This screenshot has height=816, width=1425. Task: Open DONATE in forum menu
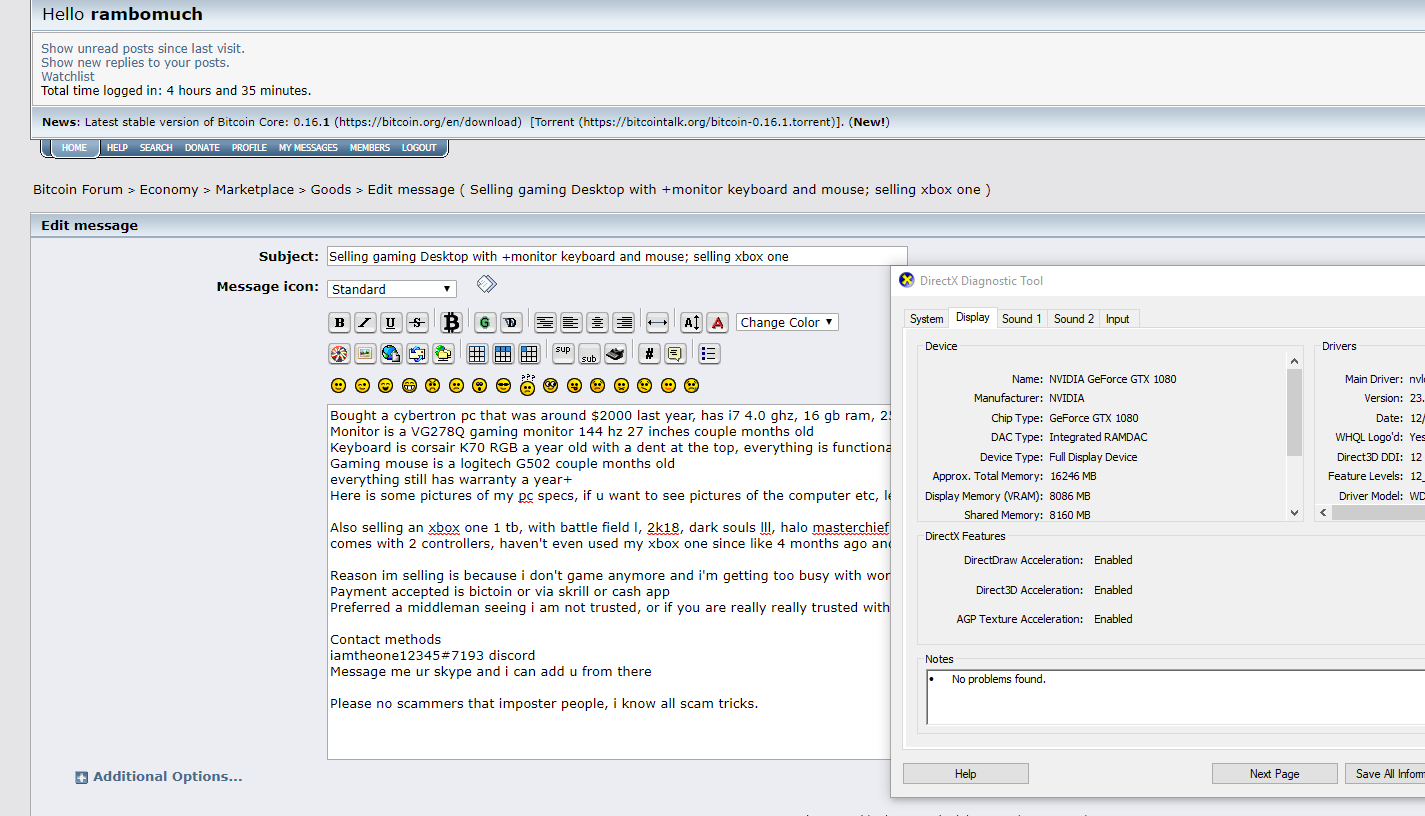click(x=202, y=148)
